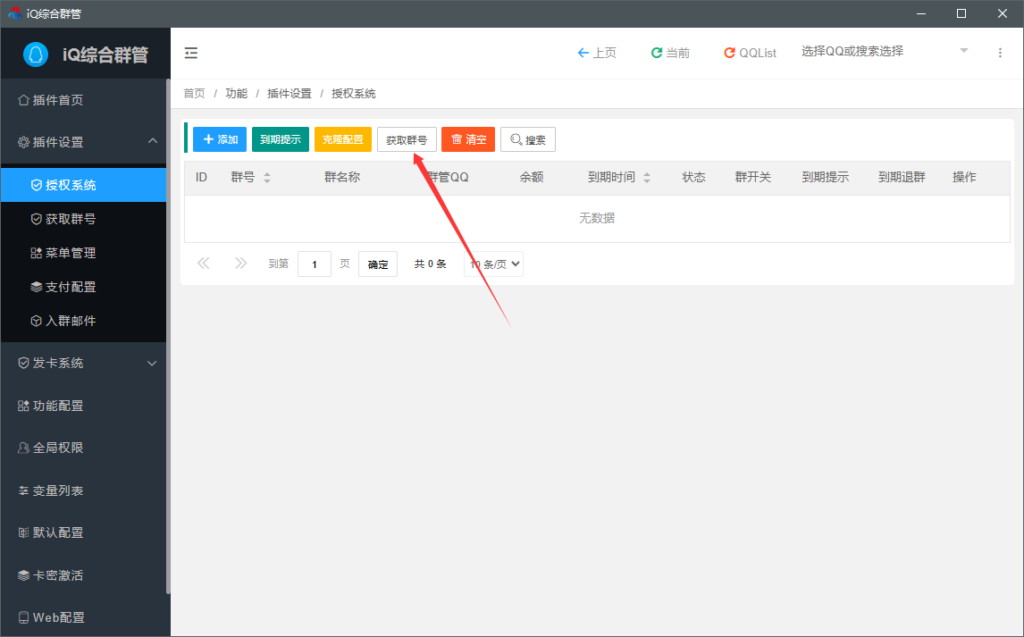Open 变量列表 in the sidebar
Image resolution: width=1024 pixels, height=637 pixels.
pos(84,491)
